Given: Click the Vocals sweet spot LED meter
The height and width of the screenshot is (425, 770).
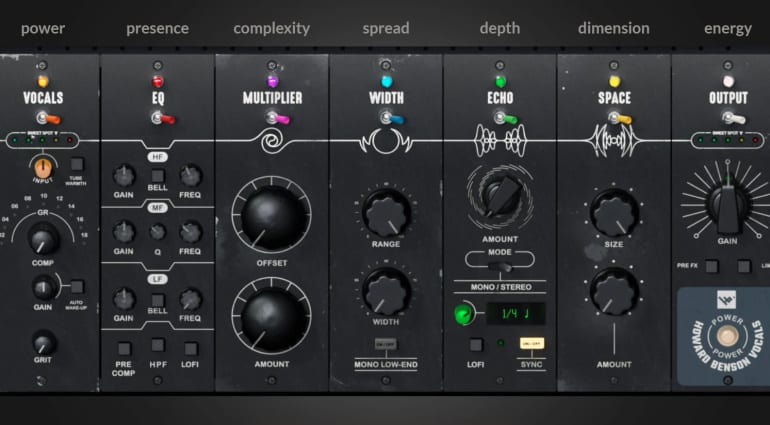Looking at the screenshot, I should pos(42,140).
